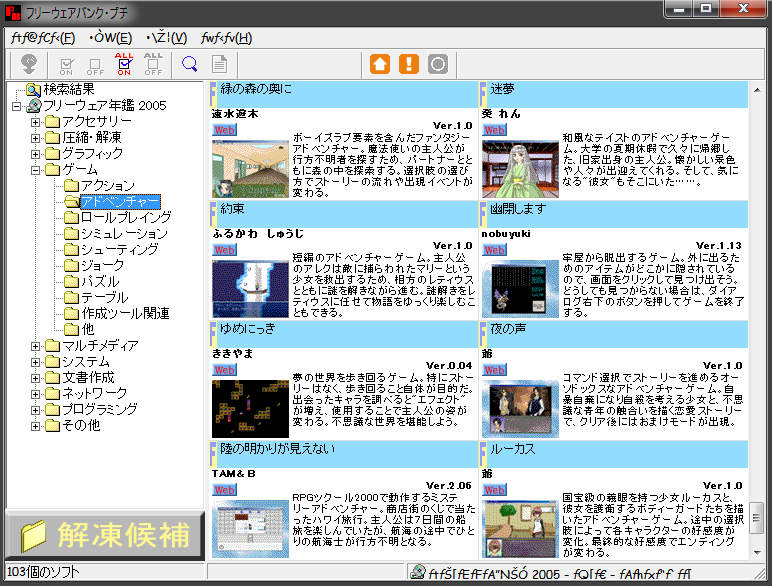Click the gray circle record icon
Viewport: 772px width, 586px height.
438,64
